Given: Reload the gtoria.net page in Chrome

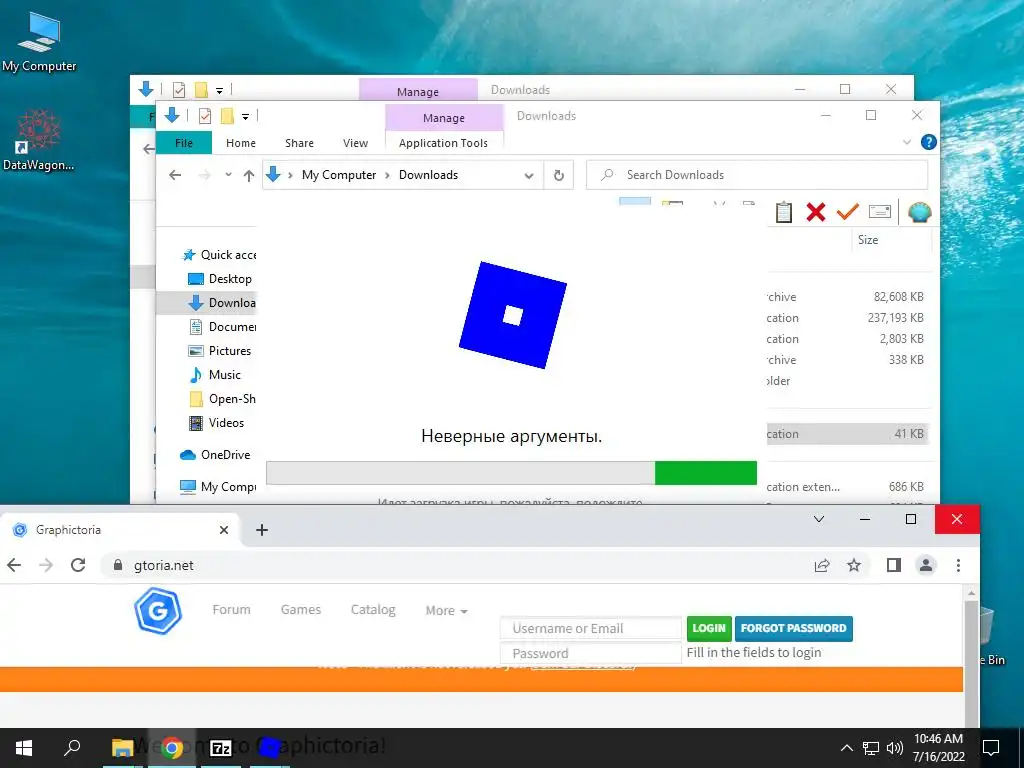Looking at the screenshot, I should [x=78, y=565].
